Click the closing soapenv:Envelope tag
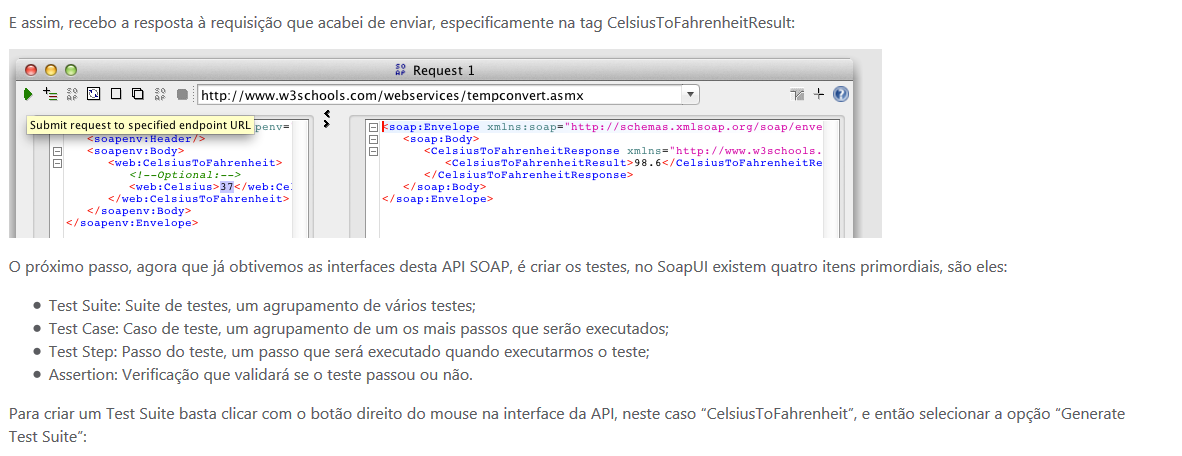The image size is (1182, 456). pyautogui.click(x=132, y=222)
